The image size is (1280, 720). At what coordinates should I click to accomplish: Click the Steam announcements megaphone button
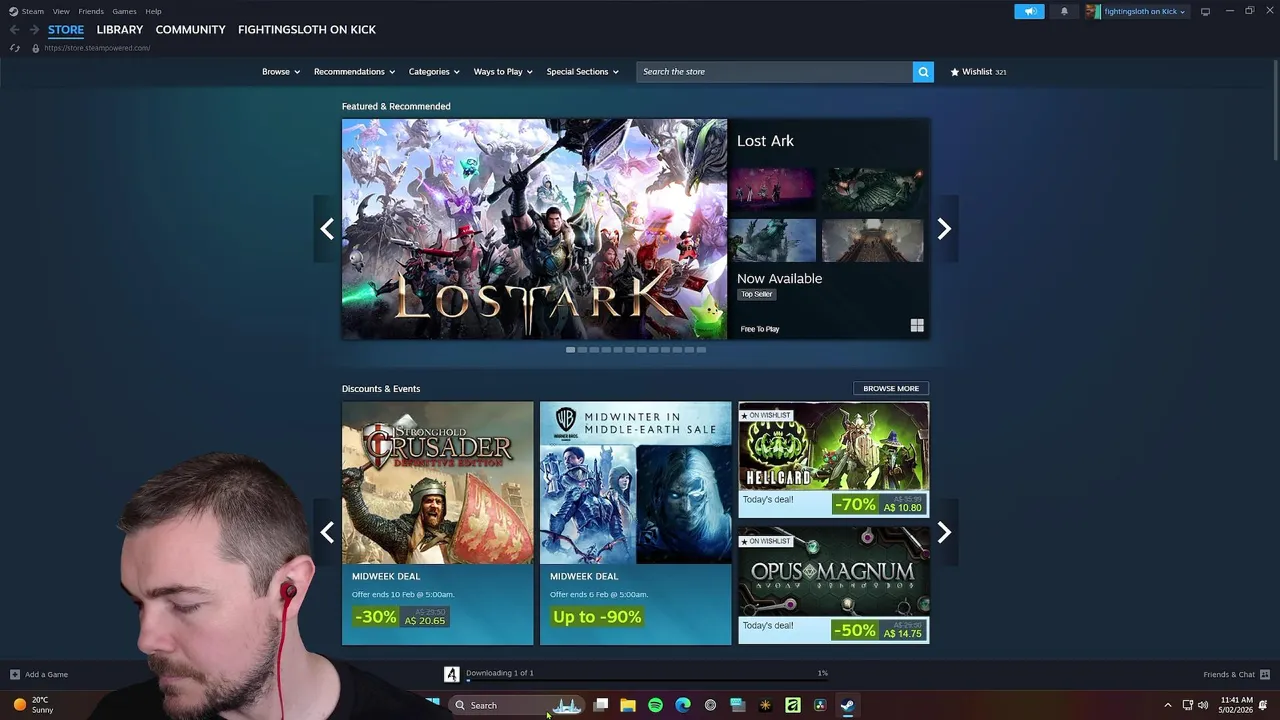point(1029,11)
